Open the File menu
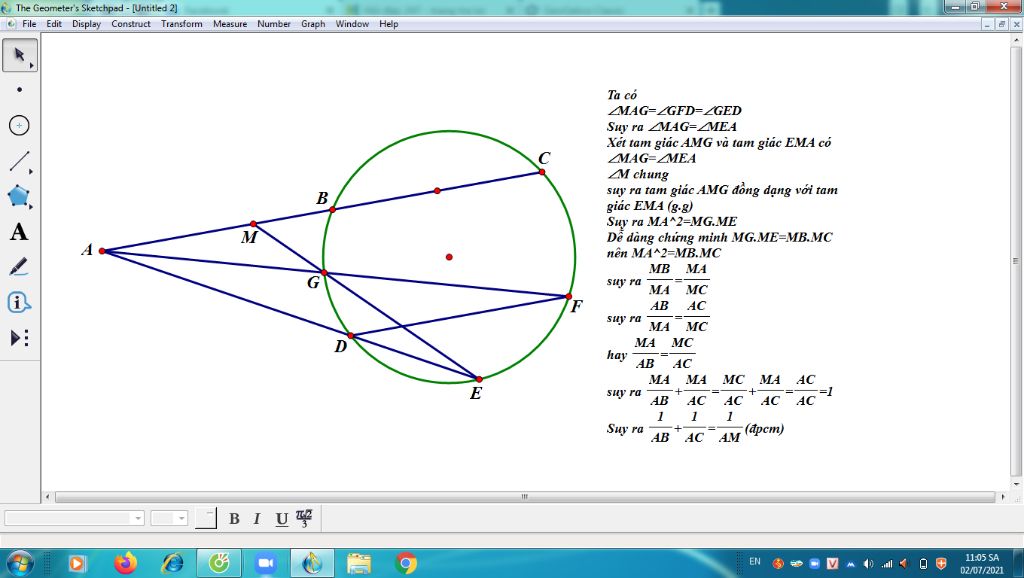Screen dimensions: 1024x578 pyautogui.click(x=29, y=24)
